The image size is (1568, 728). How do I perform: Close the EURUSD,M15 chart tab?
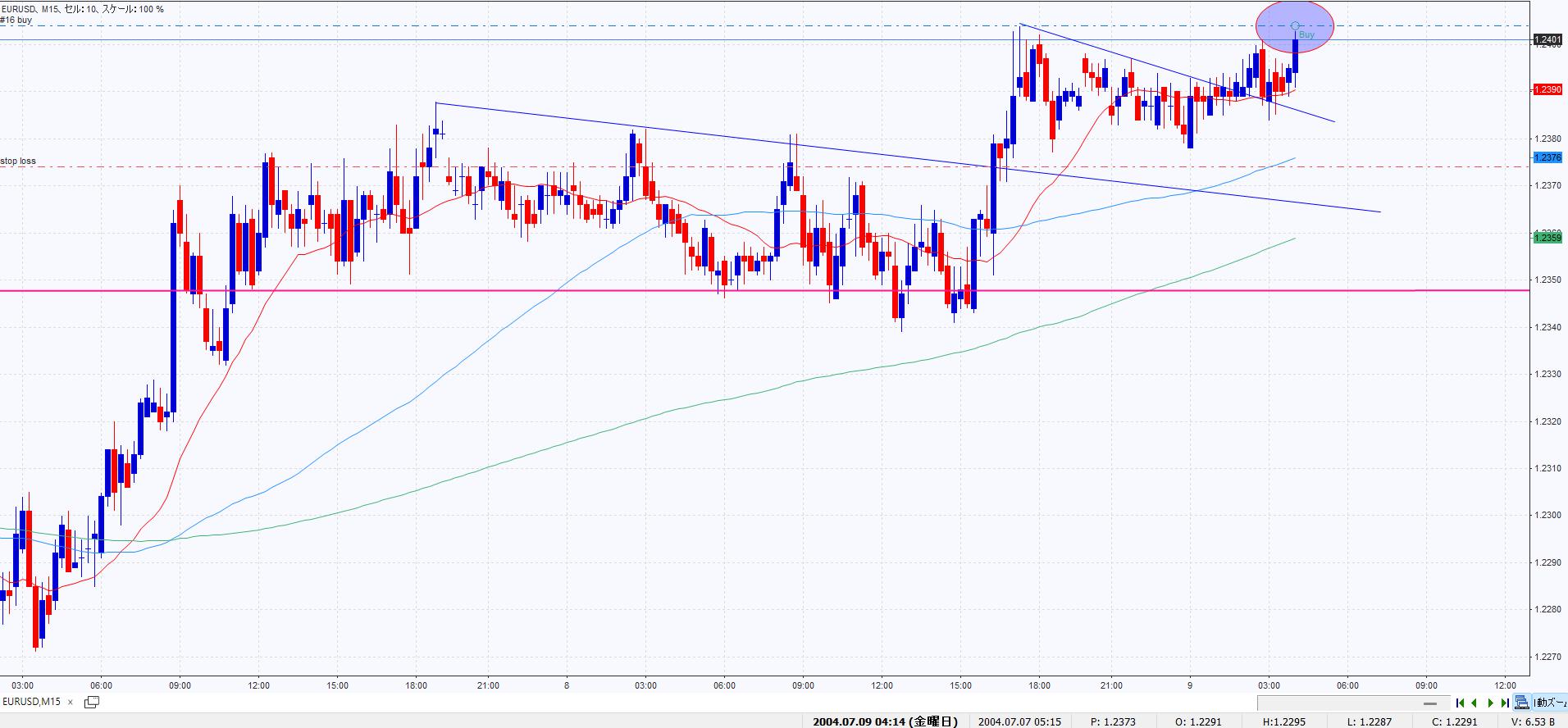click(71, 703)
